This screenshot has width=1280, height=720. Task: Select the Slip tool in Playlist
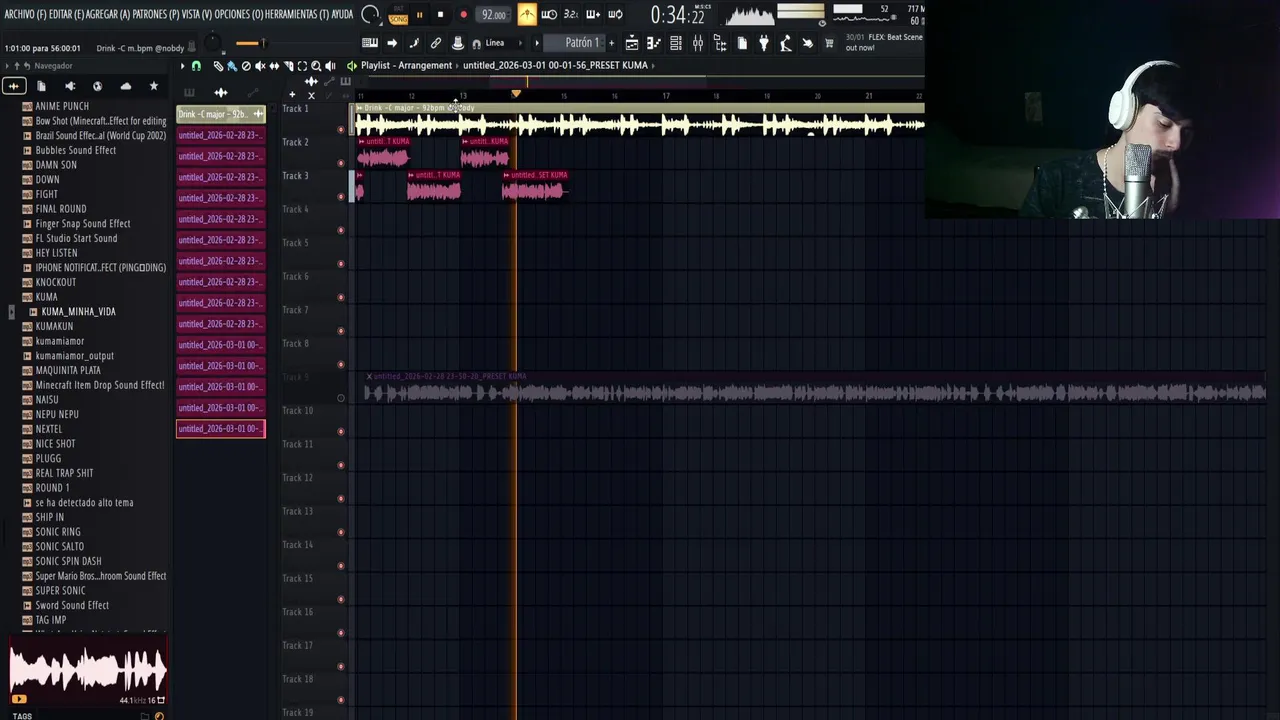pyautogui.click(x=274, y=66)
